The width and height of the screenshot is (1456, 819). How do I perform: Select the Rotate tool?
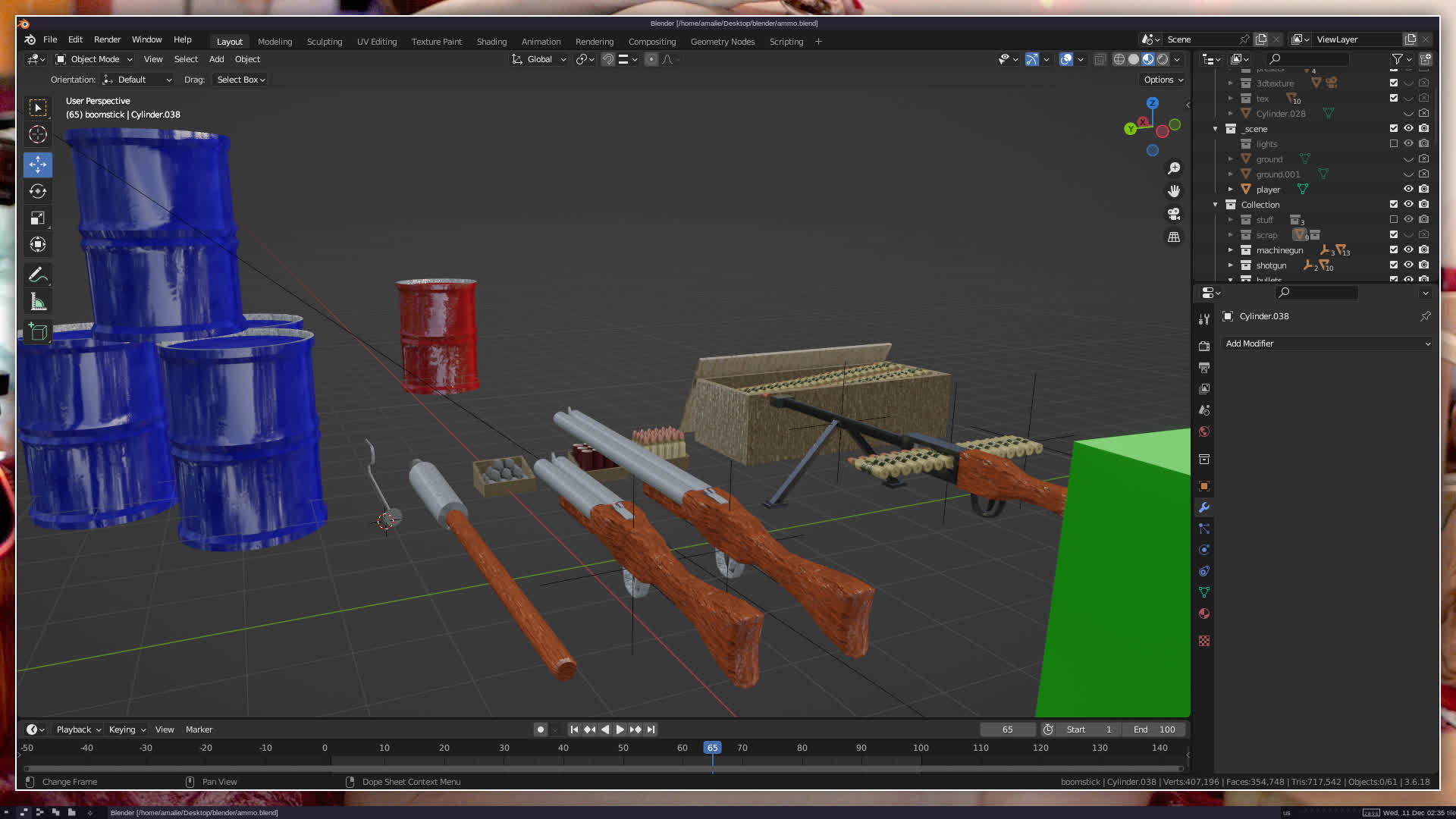[x=38, y=191]
